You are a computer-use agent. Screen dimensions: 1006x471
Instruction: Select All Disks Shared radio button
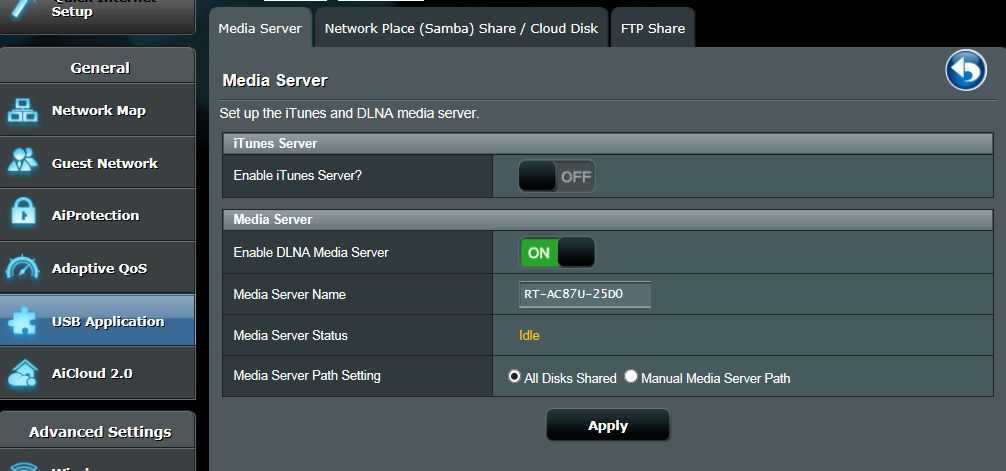[x=515, y=377]
